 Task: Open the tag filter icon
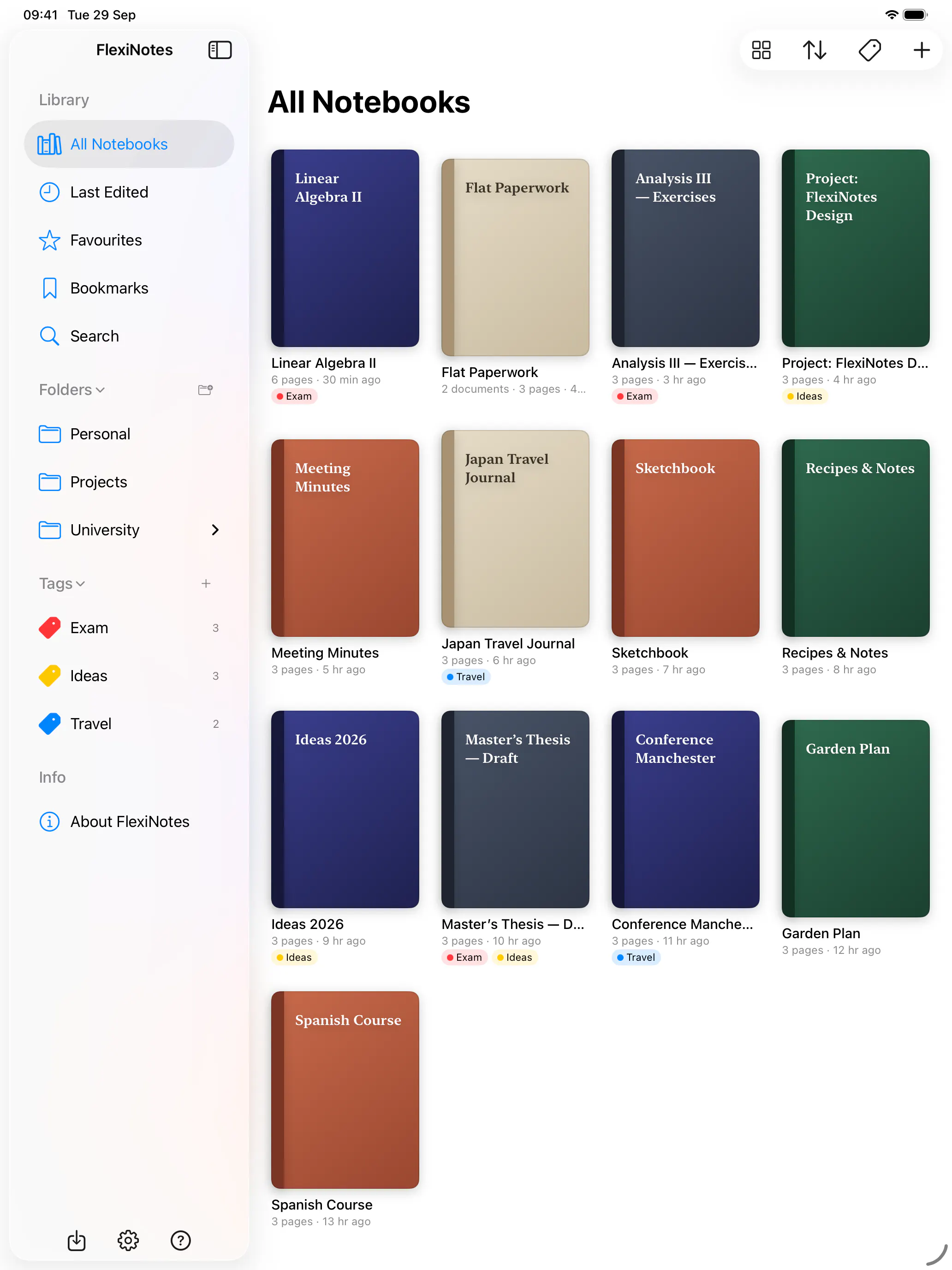(x=869, y=50)
